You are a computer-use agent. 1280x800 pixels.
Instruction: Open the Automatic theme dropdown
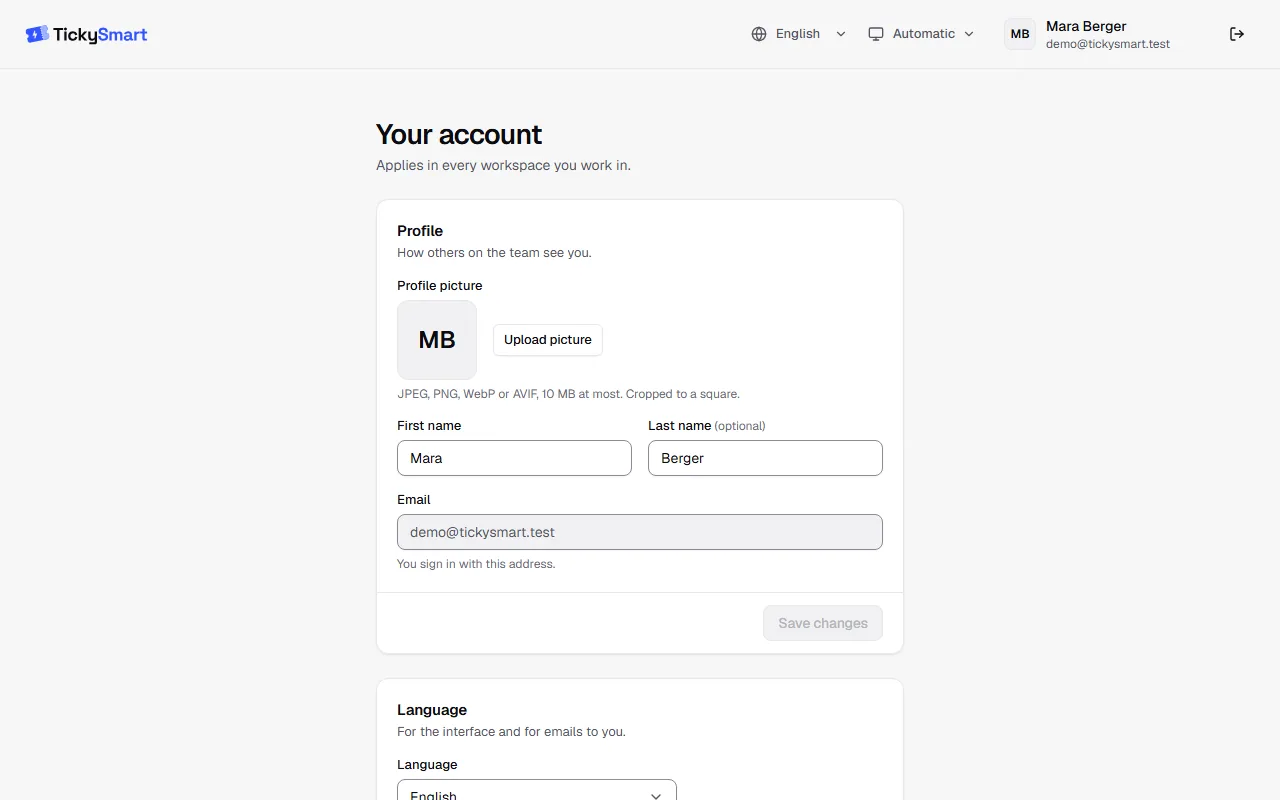click(921, 34)
